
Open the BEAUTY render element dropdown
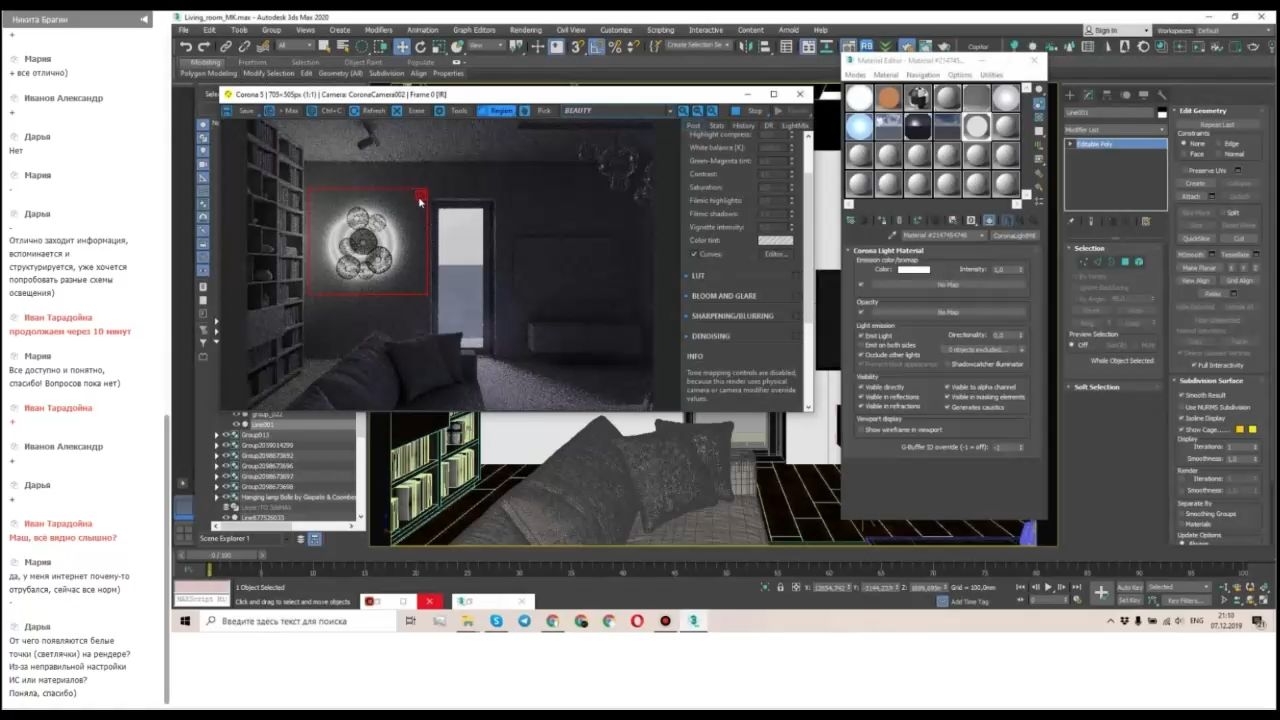coord(618,111)
